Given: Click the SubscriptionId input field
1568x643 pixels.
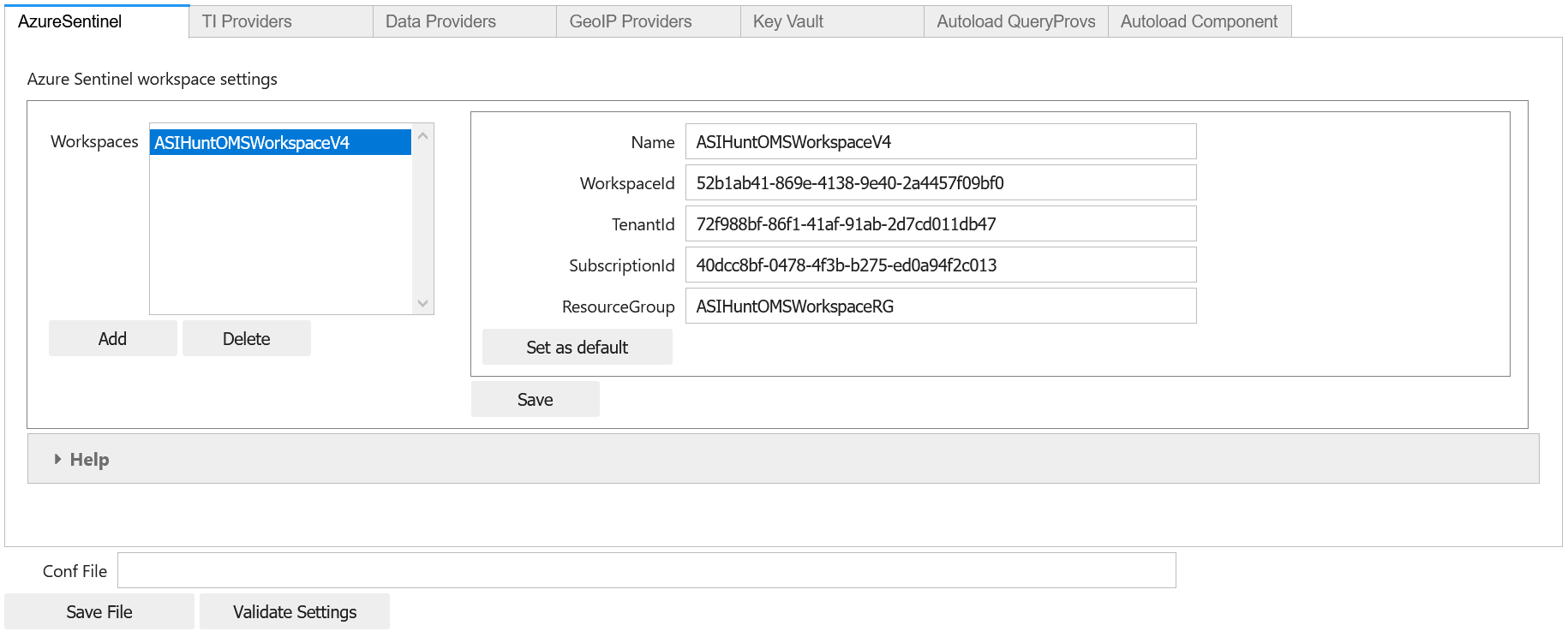Looking at the screenshot, I should point(941,265).
